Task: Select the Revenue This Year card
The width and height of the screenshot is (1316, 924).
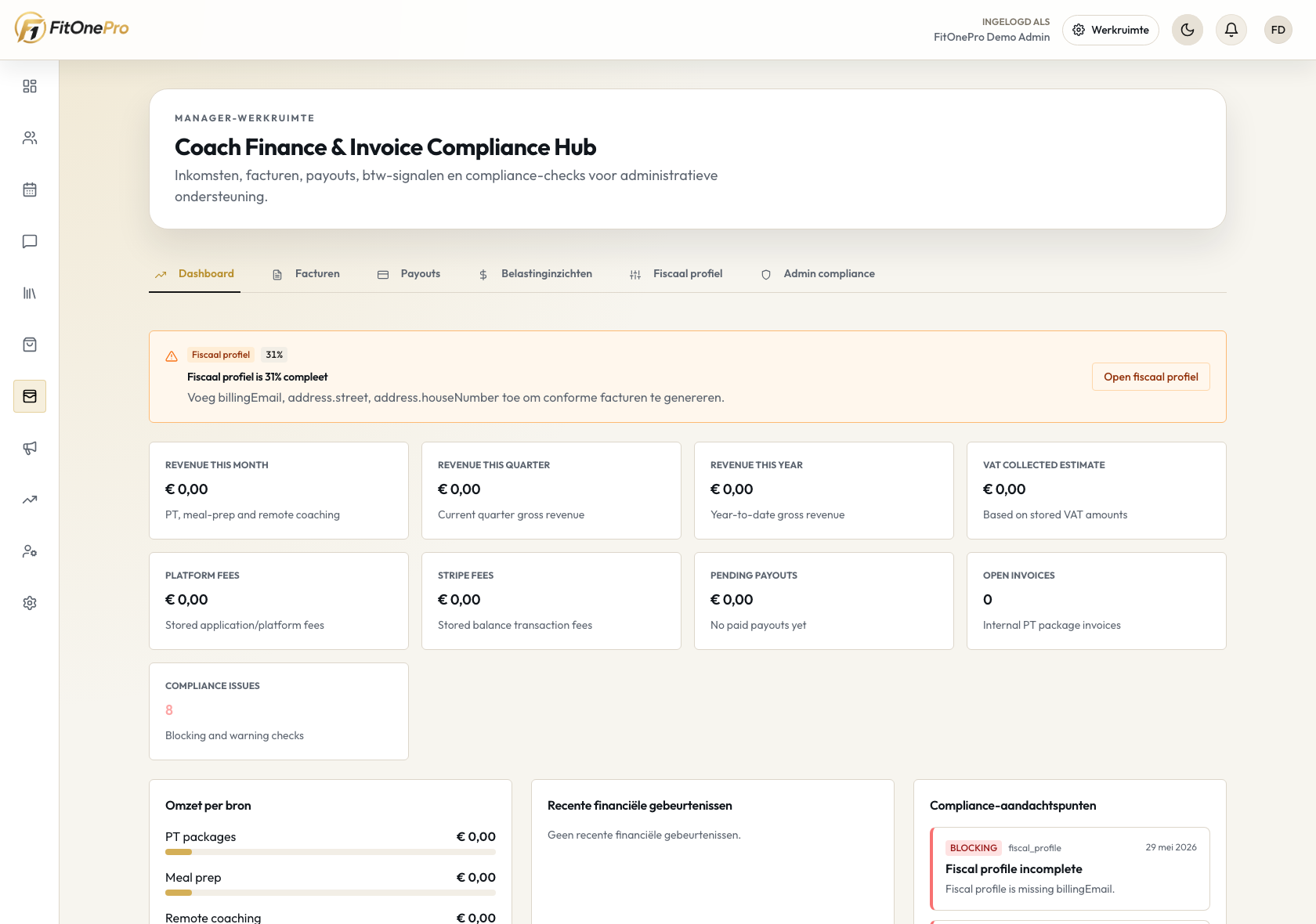Action: [824, 490]
